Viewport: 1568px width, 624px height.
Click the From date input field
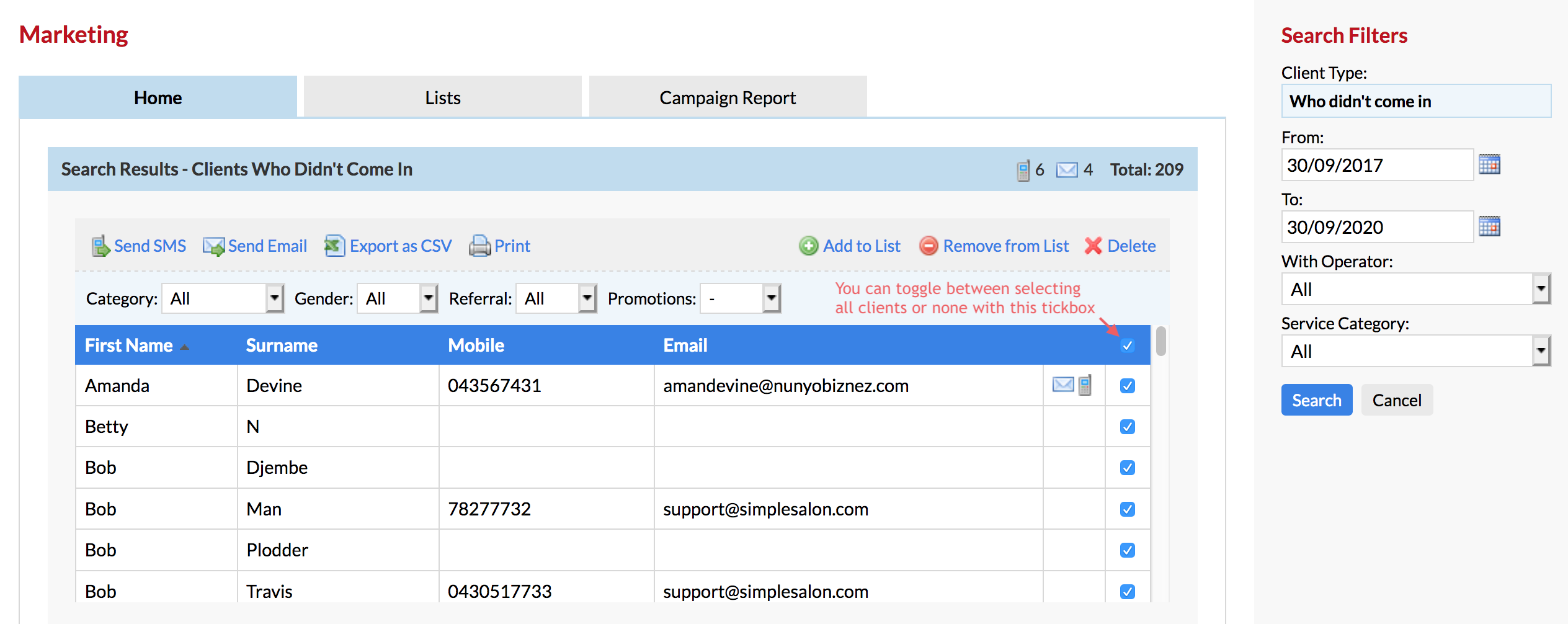click(x=1377, y=165)
